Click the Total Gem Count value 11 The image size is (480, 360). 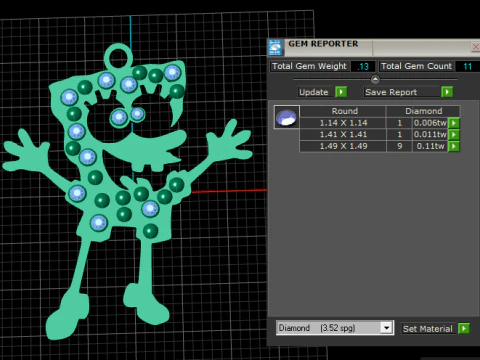coord(467,66)
